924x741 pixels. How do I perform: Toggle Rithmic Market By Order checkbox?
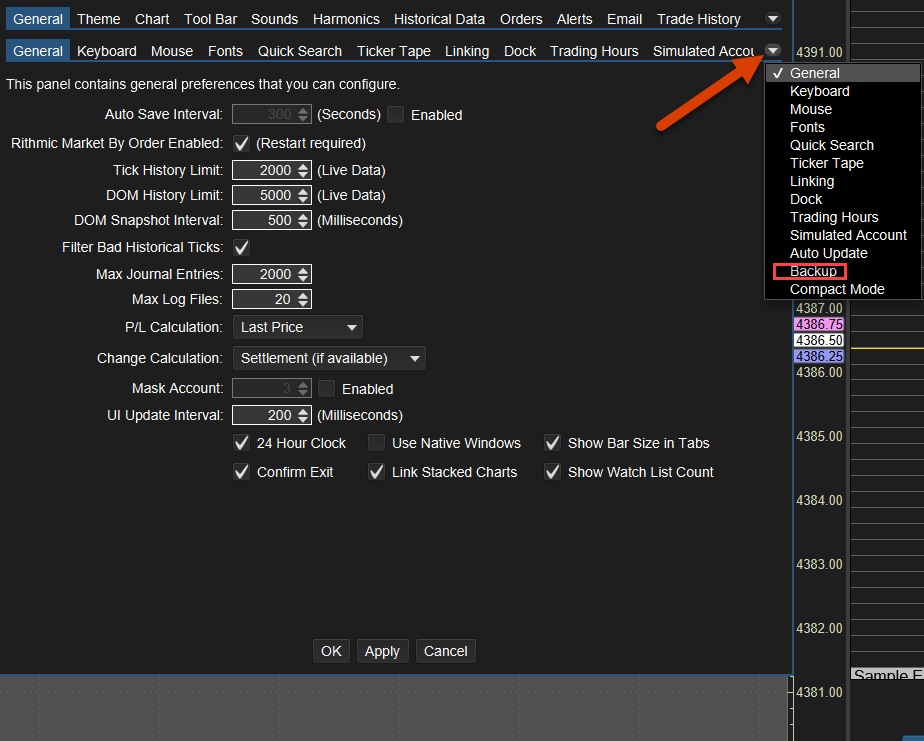coord(241,143)
